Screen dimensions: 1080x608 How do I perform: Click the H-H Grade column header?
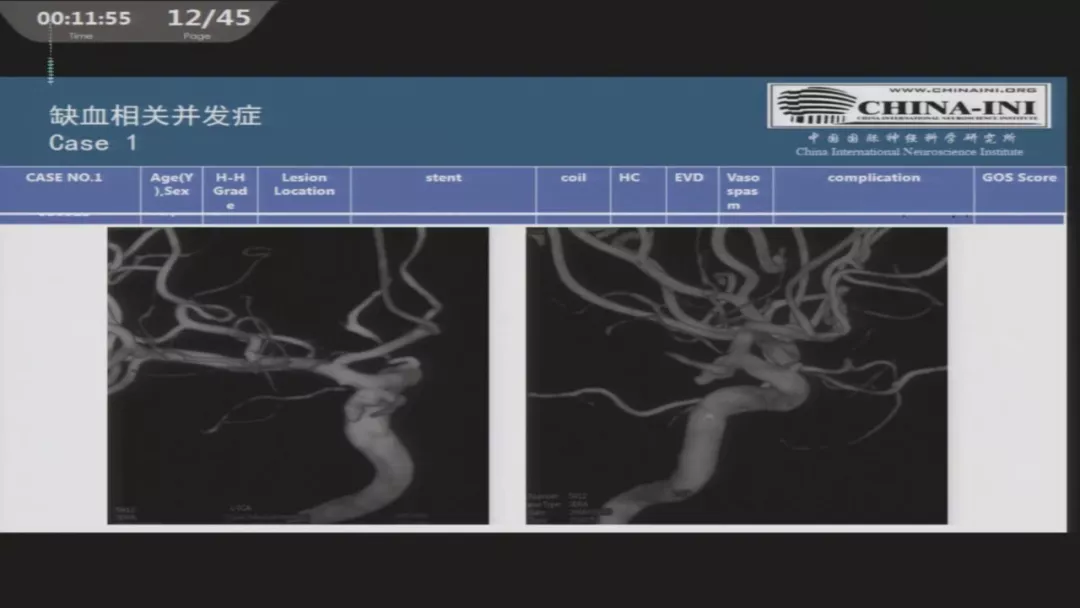click(x=230, y=190)
